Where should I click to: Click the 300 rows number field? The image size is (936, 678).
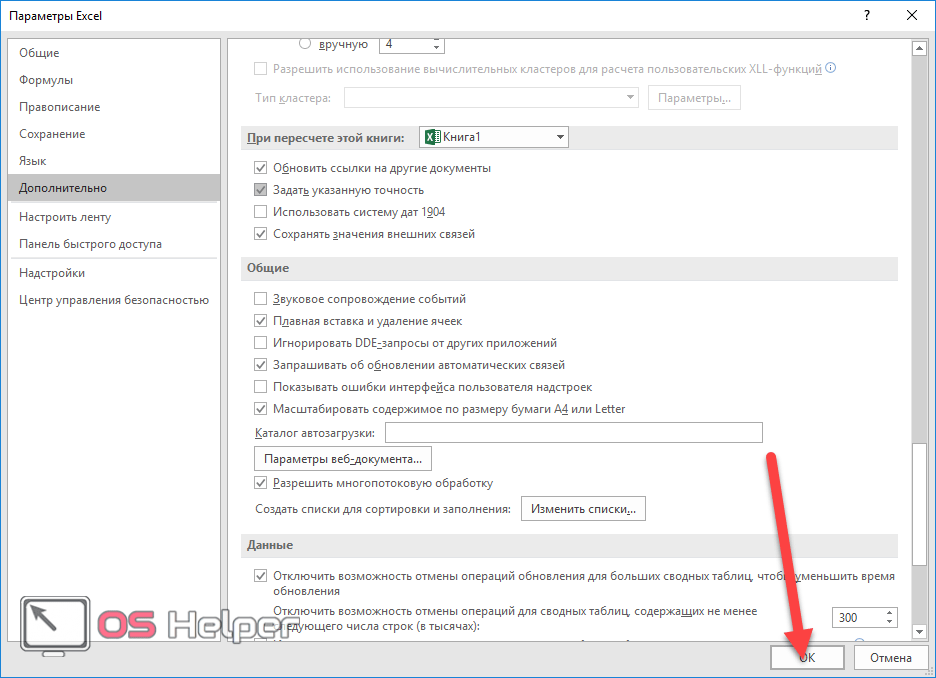pyautogui.click(x=858, y=618)
